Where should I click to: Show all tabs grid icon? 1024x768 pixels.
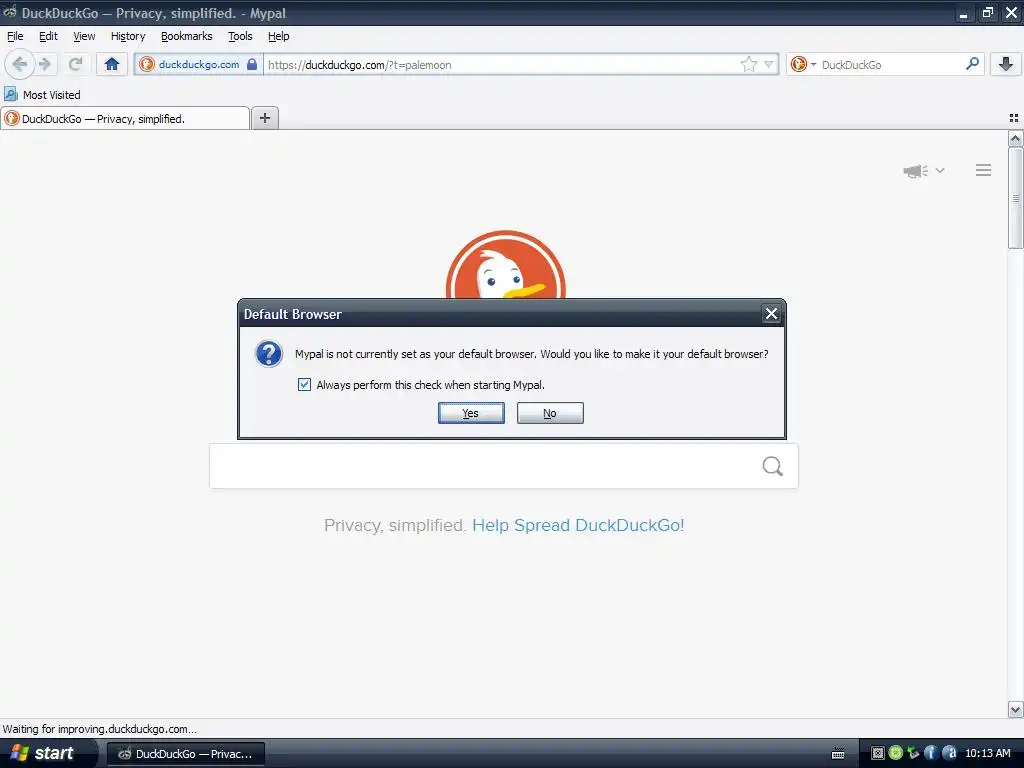1014,118
